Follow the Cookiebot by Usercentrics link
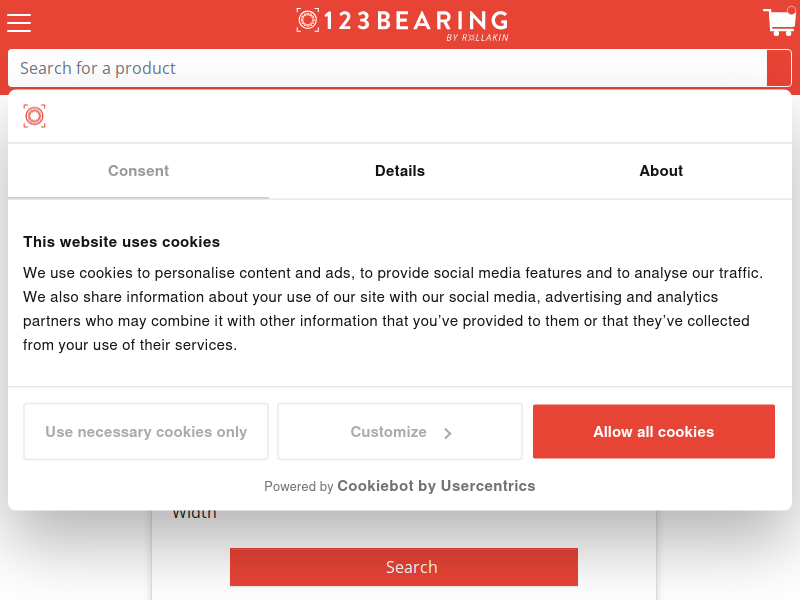The image size is (800, 600). click(x=436, y=486)
